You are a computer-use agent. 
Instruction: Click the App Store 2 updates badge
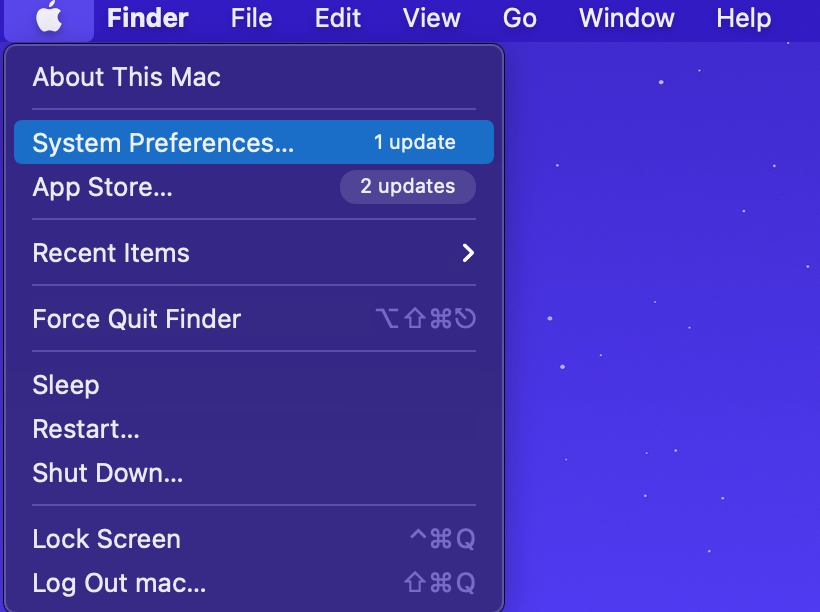tap(407, 186)
